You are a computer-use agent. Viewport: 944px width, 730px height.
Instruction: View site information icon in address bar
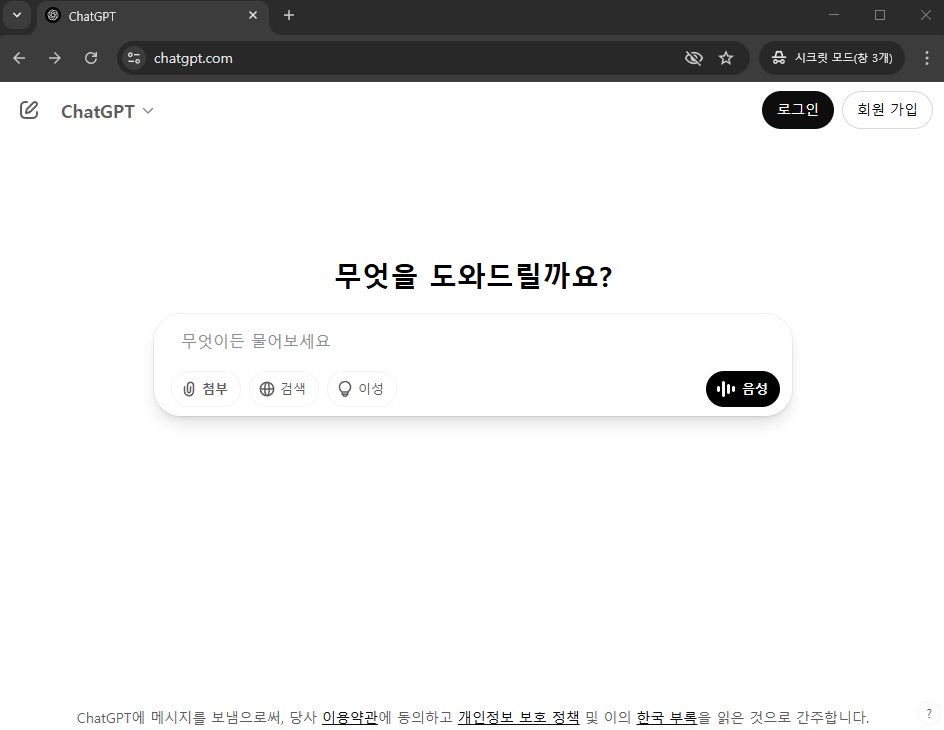pyautogui.click(x=134, y=58)
